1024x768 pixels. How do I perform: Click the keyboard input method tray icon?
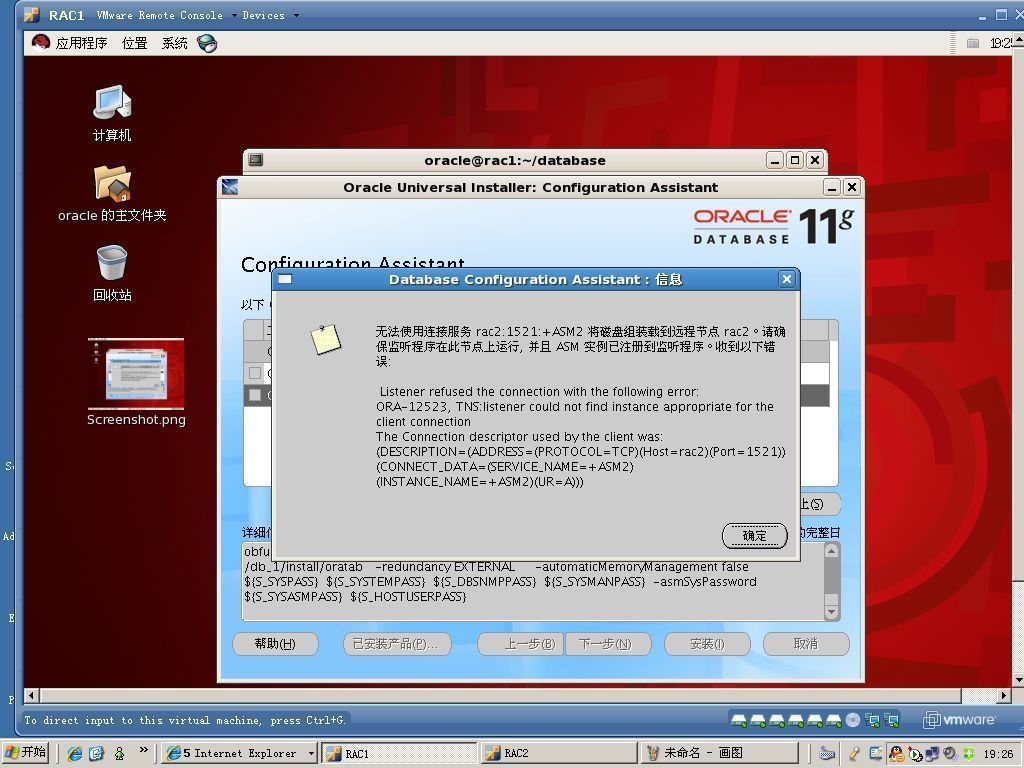click(x=827, y=754)
